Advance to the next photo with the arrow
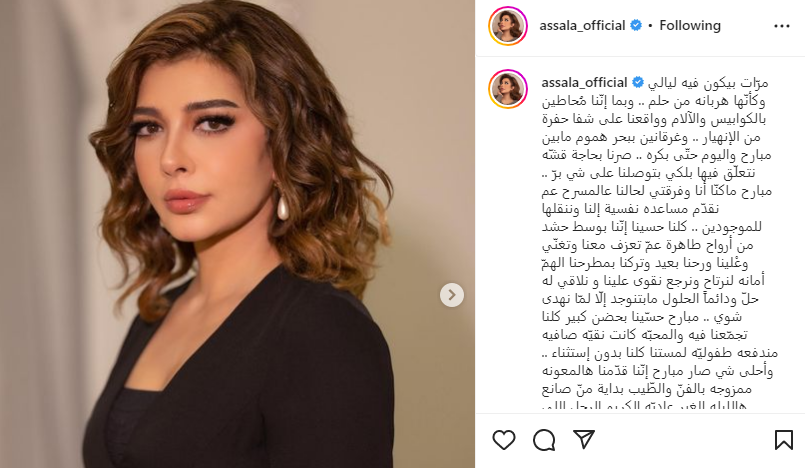805x468 pixels. (452, 295)
